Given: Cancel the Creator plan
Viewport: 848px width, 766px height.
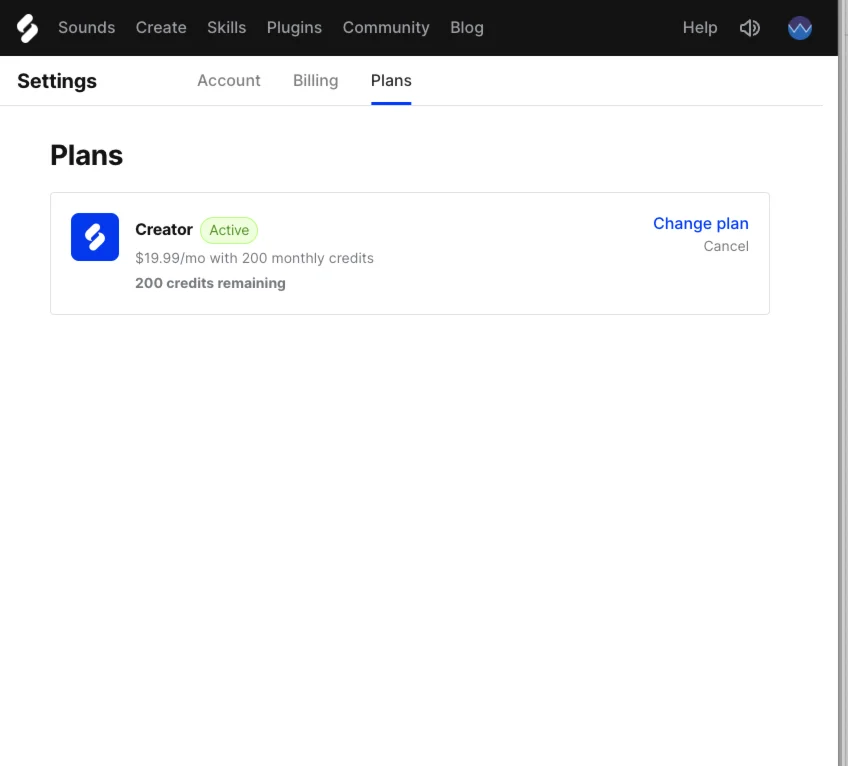Looking at the screenshot, I should pos(726,246).
